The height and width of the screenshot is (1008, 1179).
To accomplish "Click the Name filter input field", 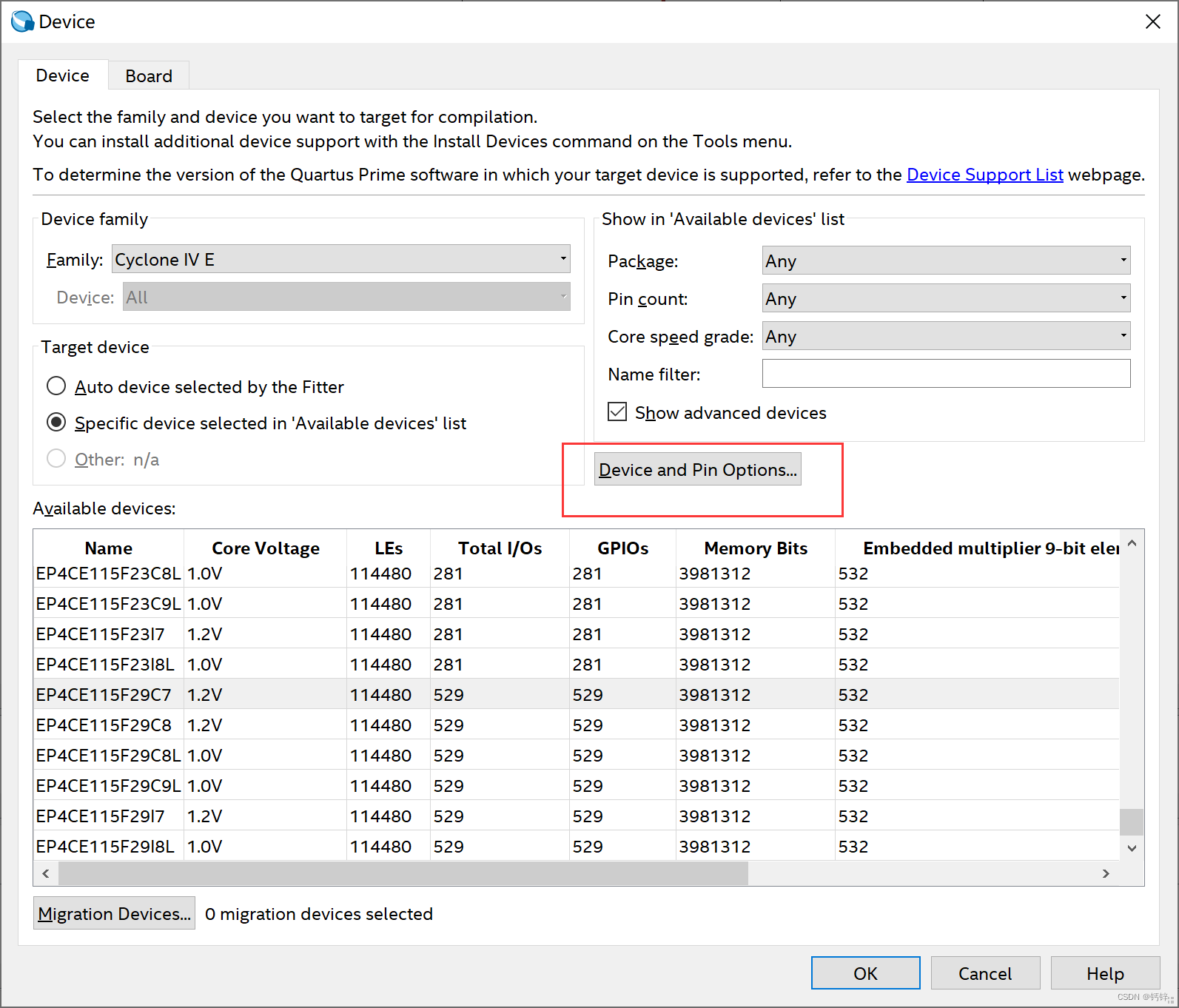I will 946,374.
